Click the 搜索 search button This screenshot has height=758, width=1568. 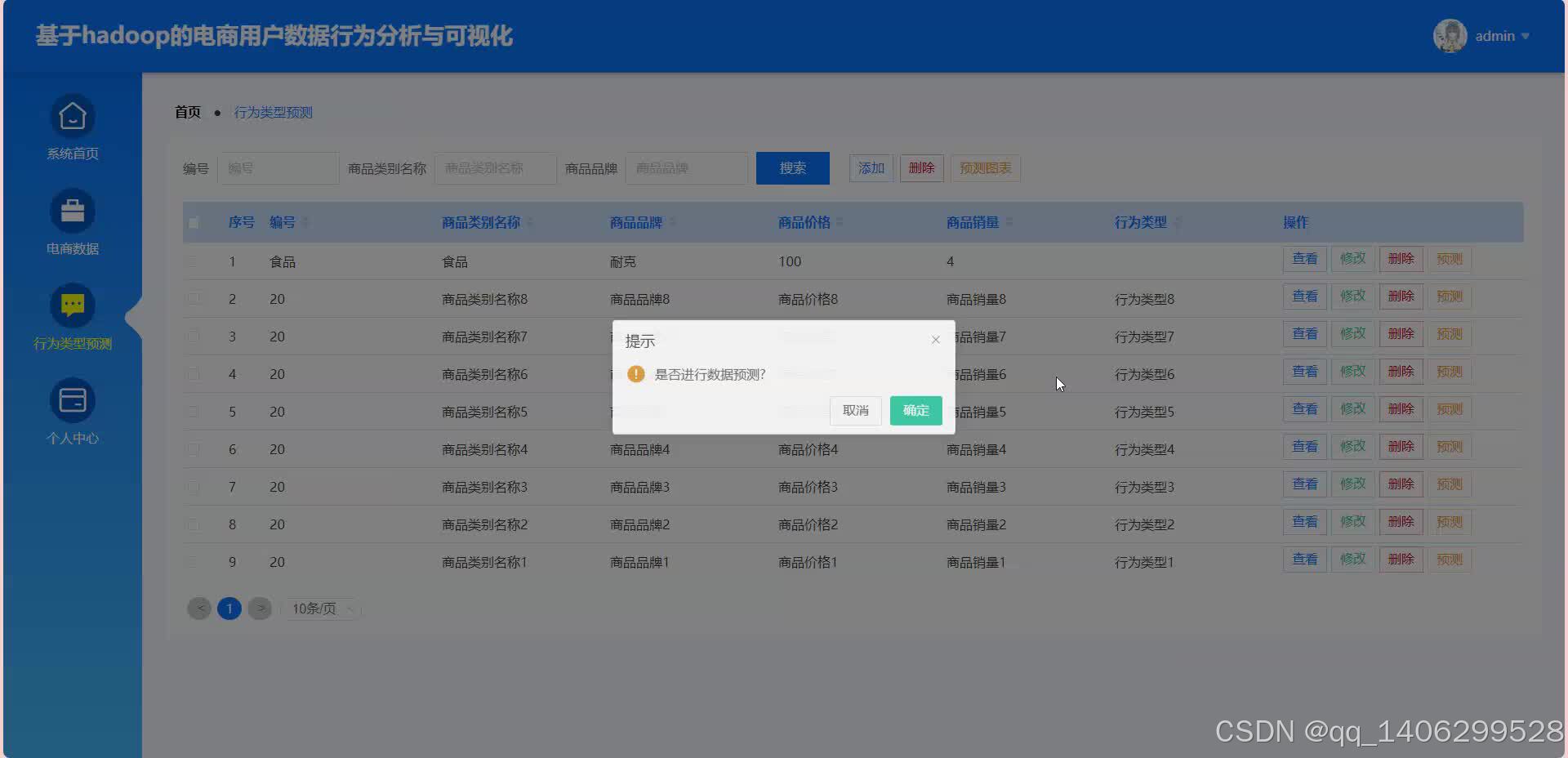(x=791, y=167)
